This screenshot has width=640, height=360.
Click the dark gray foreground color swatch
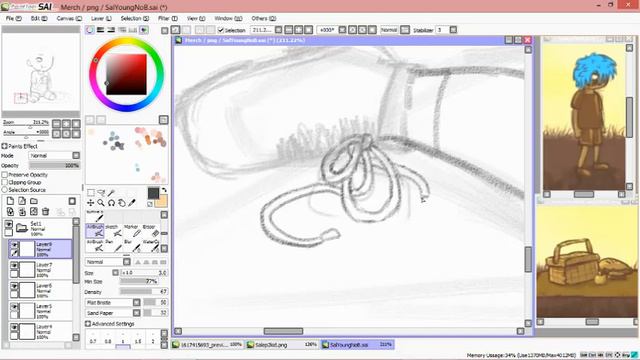tap(153, 193)
